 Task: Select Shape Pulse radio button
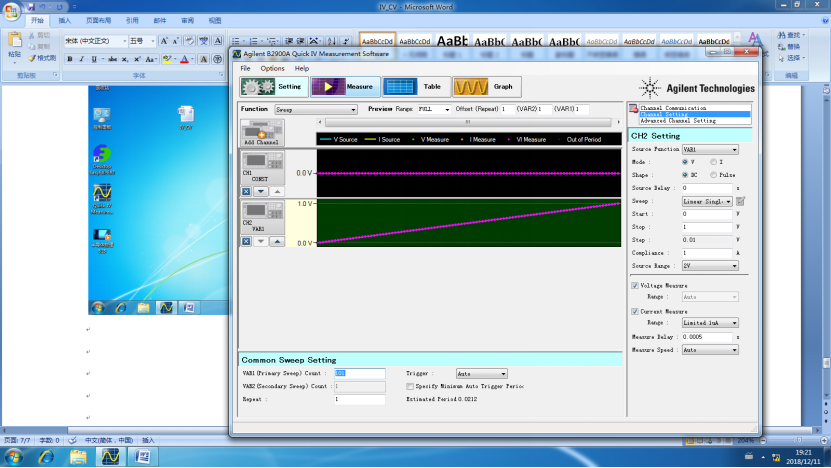click(713, 175)
